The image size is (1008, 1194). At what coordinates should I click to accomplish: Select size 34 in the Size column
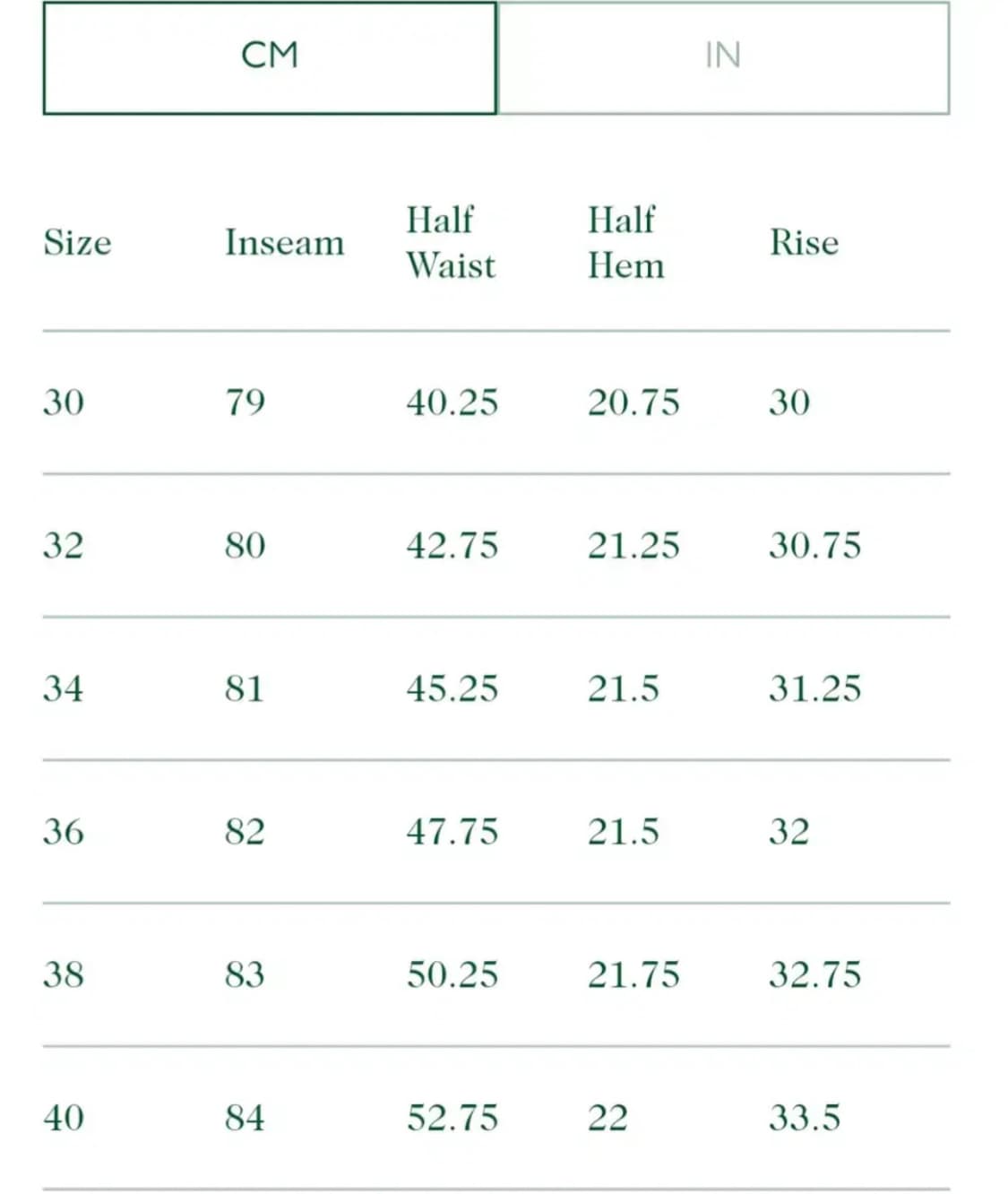[64, 688]
